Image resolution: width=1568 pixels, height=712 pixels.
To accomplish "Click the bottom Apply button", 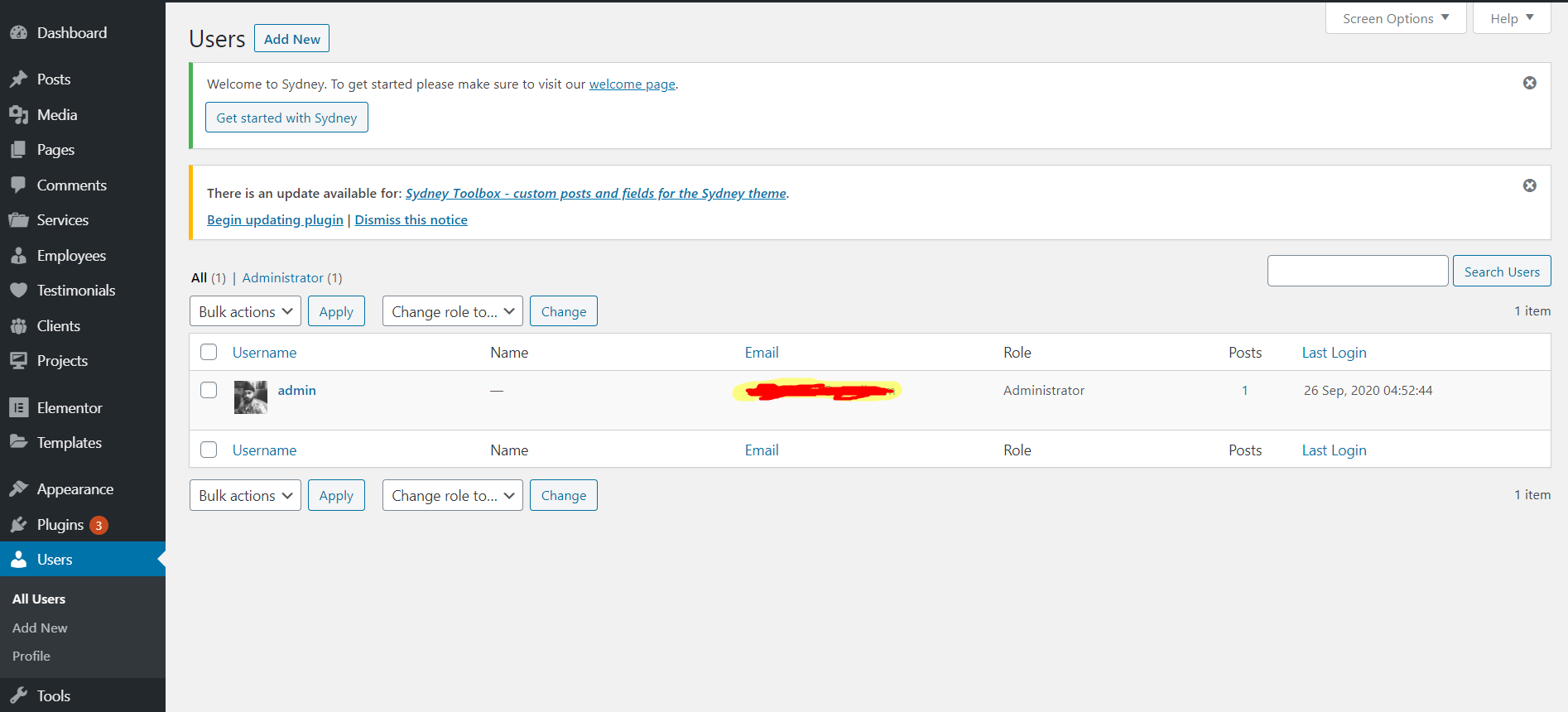I will pos(336,495).
